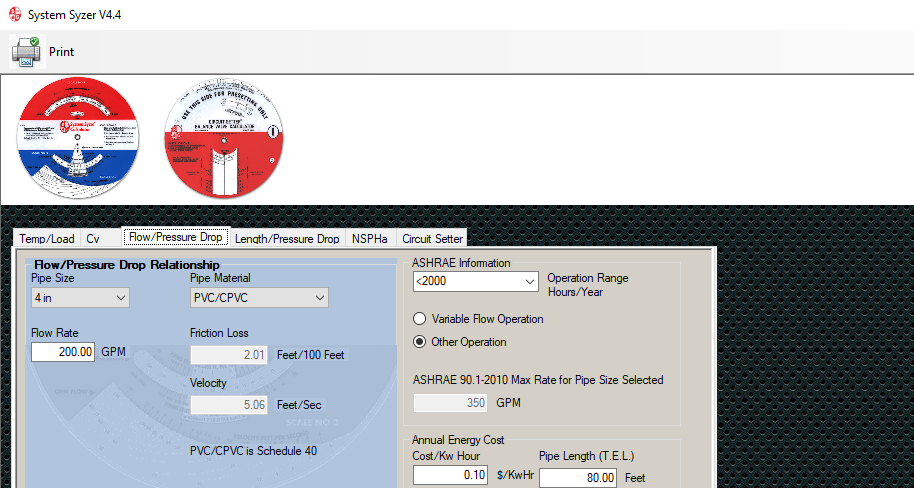
Task: Click the Cost/Kw Hour input field
Action: pos(450,475)
